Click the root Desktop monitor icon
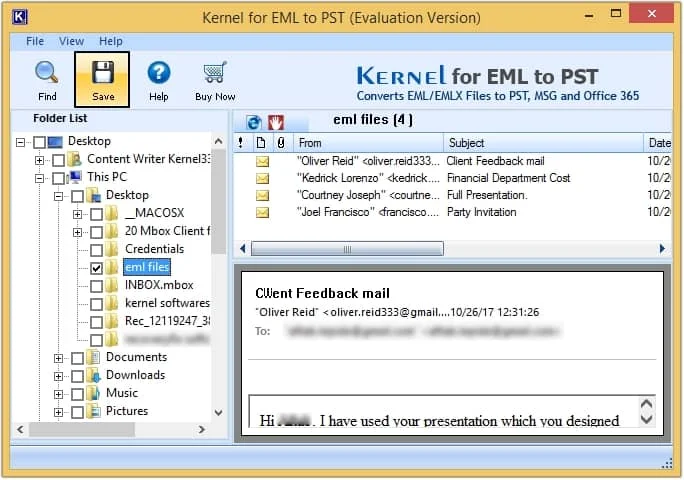Screen dimensions: 684x480 tap(55, 142)
